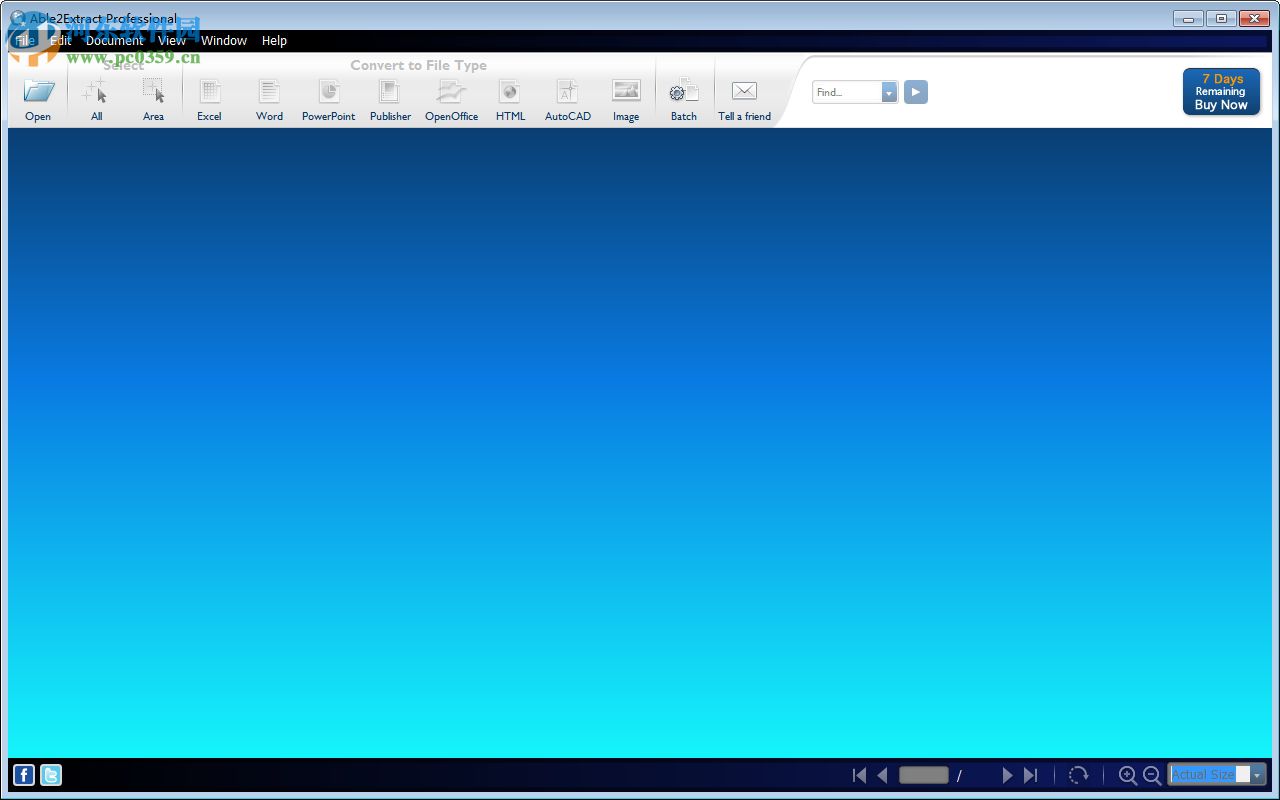Convert to Excel format

click(x=210, y=92)
